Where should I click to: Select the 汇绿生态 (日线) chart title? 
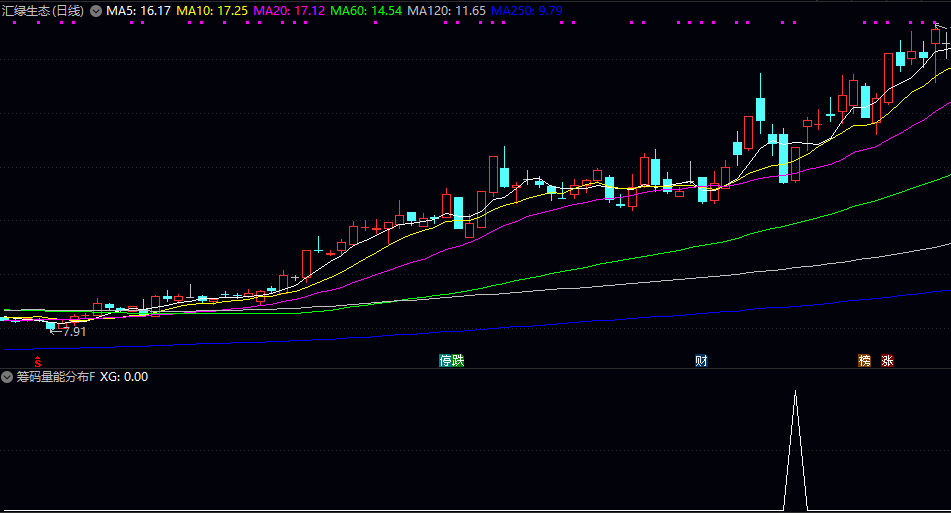[43, 11]
